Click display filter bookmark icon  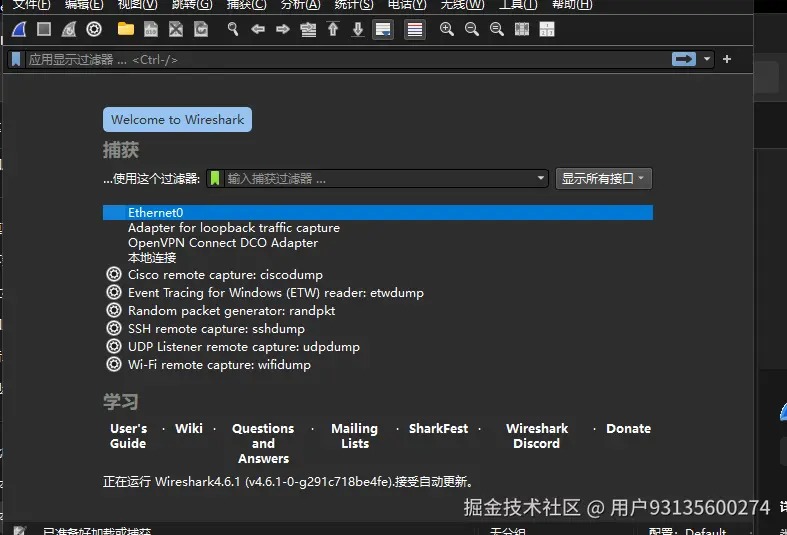click(16, 59)
